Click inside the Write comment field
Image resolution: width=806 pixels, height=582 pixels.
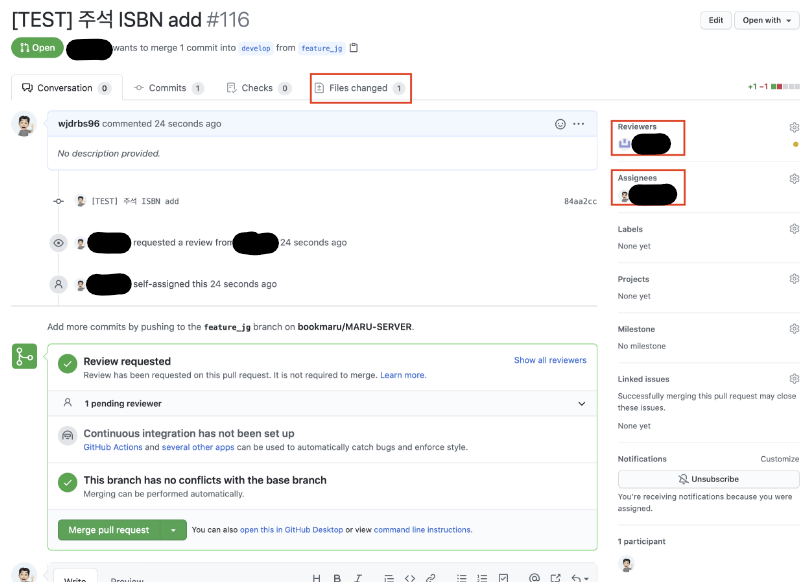[75, 578]
